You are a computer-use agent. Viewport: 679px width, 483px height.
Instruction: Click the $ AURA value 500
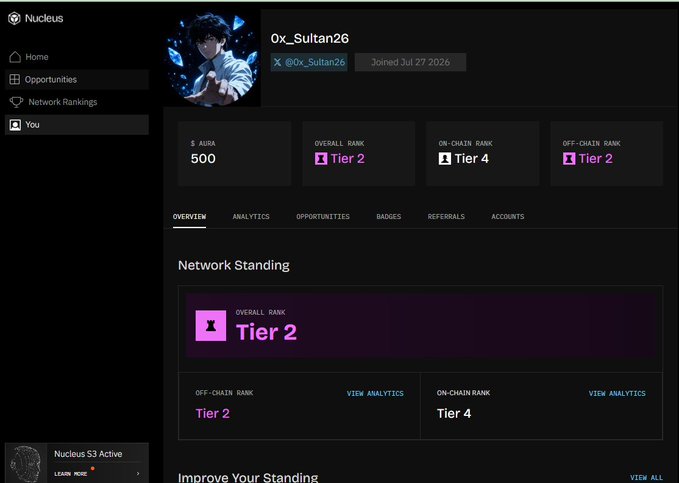203,159
